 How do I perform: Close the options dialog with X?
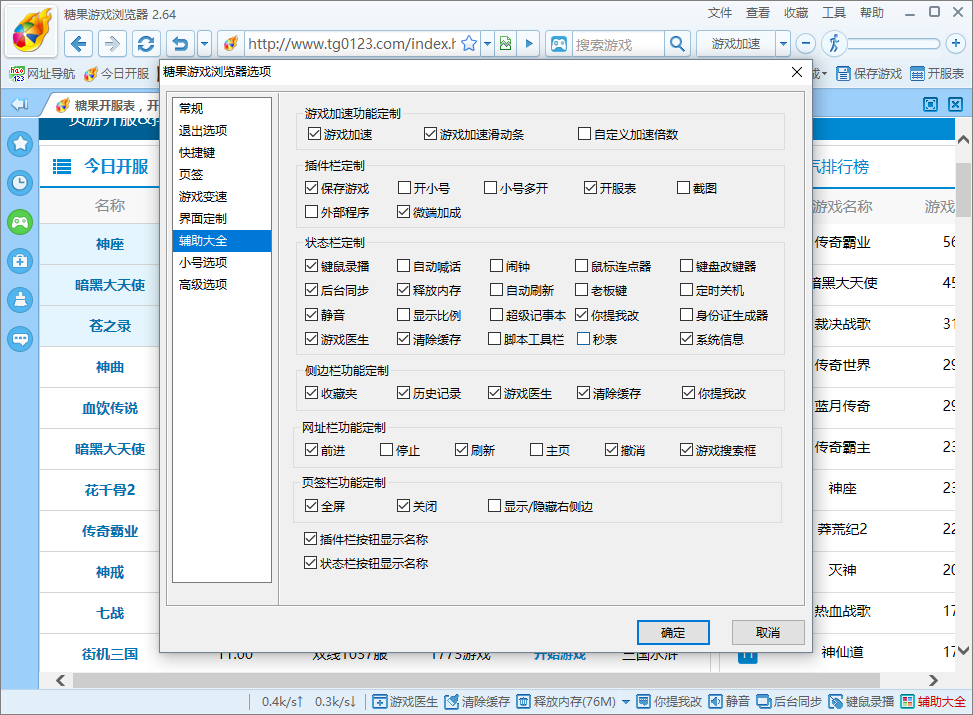(x=797, y=72)
